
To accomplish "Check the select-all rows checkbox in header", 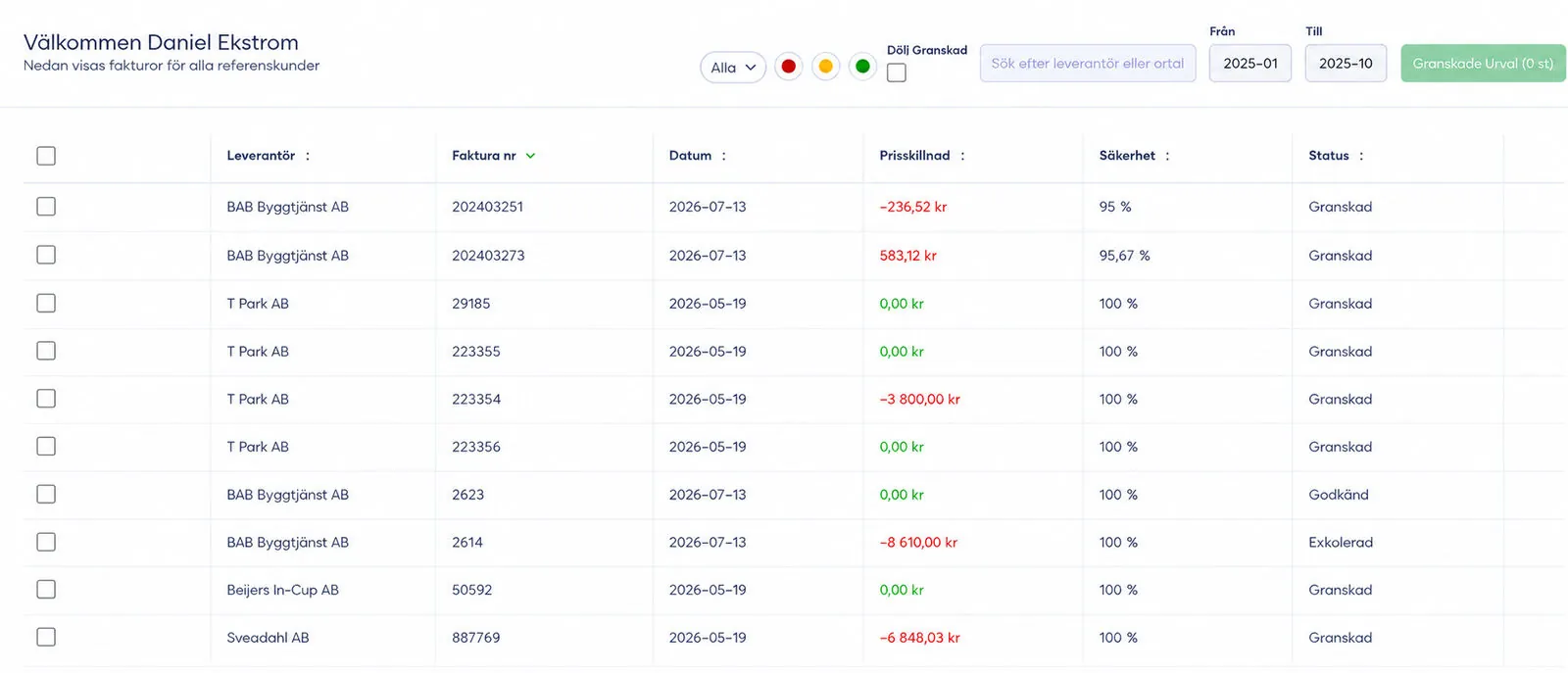I will (x=46, y=156).
